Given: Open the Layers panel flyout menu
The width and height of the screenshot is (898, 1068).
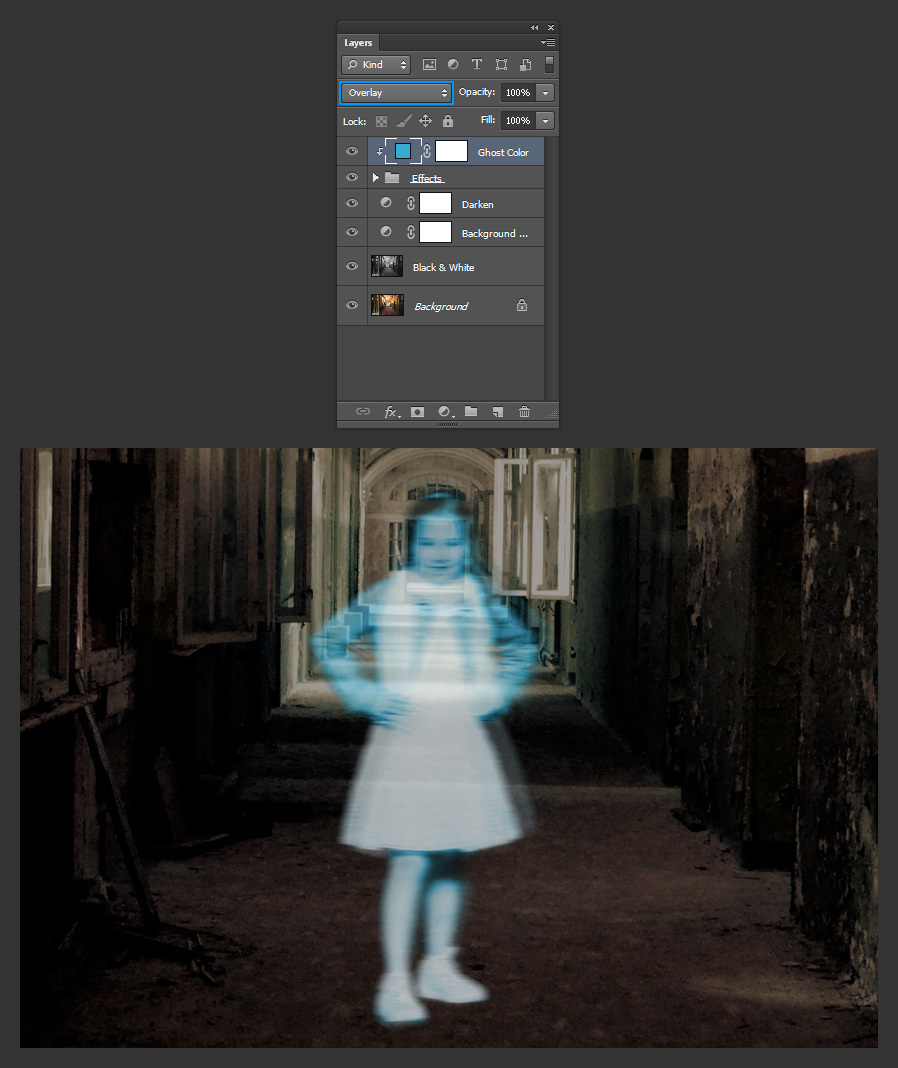Looking at the screenshot, I should (548, 43).
